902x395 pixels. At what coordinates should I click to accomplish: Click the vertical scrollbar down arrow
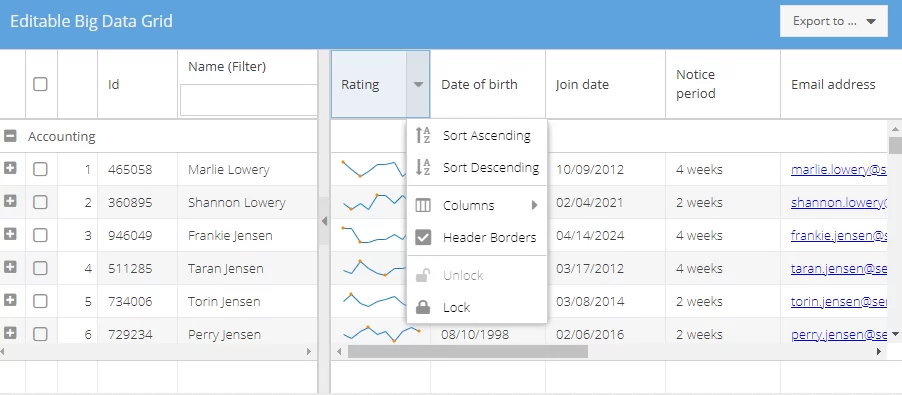point(895,334)
